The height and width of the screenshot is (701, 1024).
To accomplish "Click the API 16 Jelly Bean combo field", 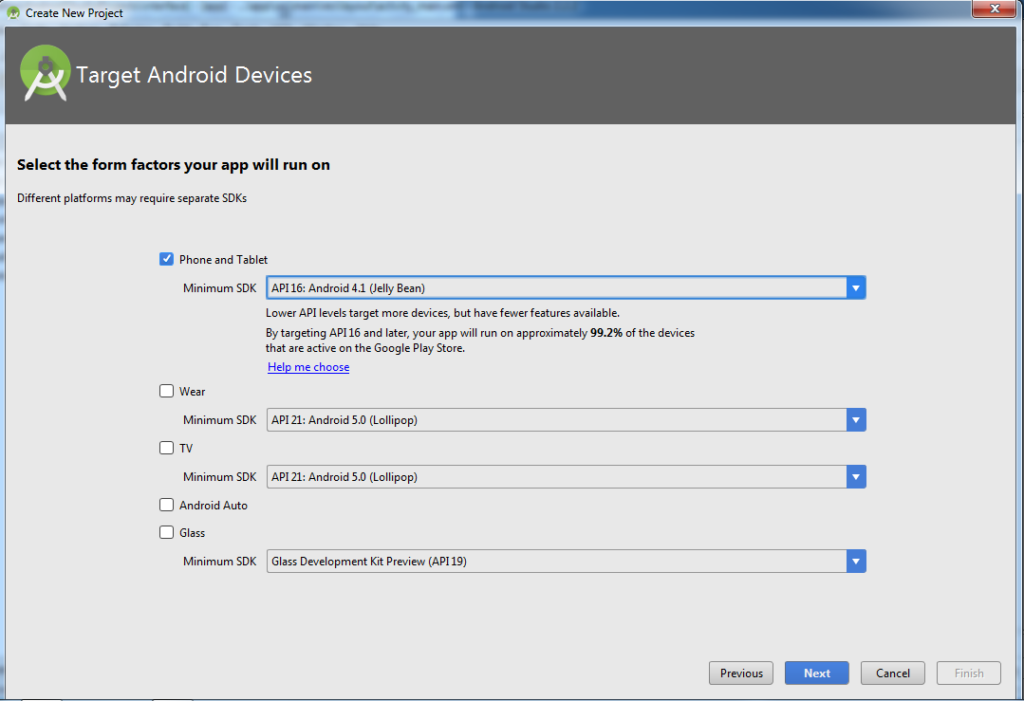I will 555,288.
